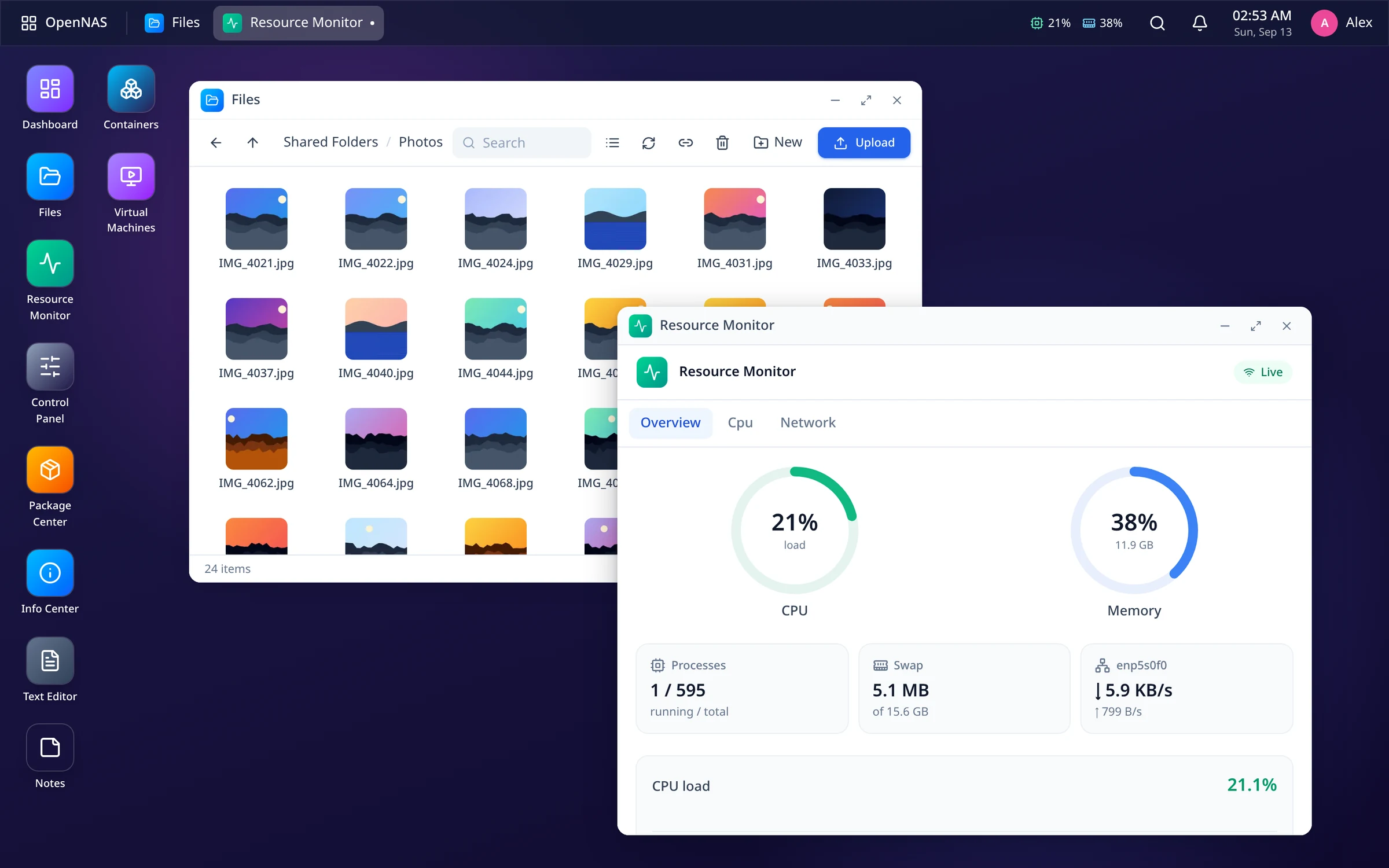This screenshot has width=1389, height=868.
Task: Select the IMG_4031.jpg thumbnail
Action: [x=734, y=219]
